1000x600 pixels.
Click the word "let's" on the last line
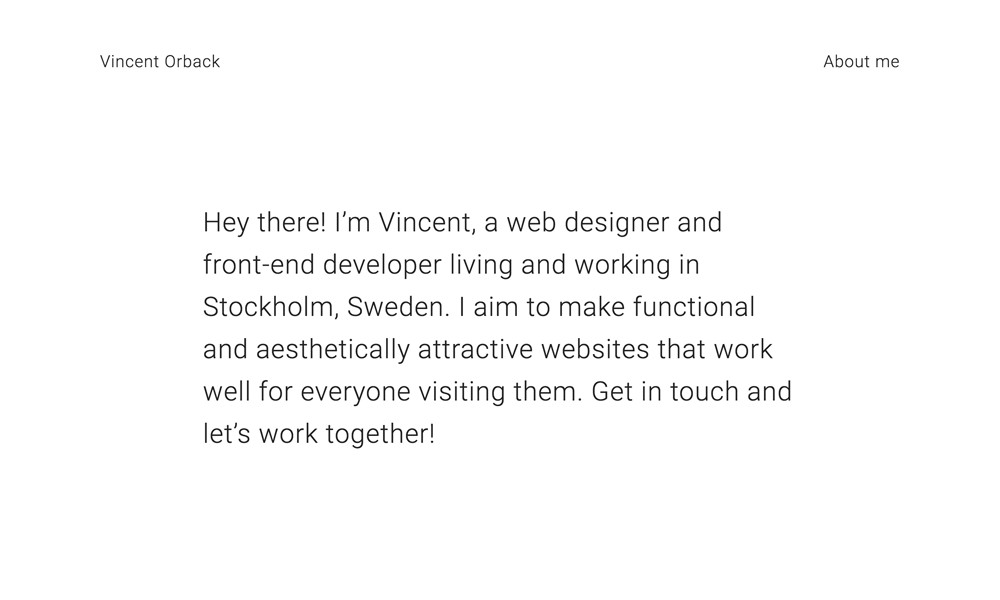pyautogui.click(x=226, y=435)
